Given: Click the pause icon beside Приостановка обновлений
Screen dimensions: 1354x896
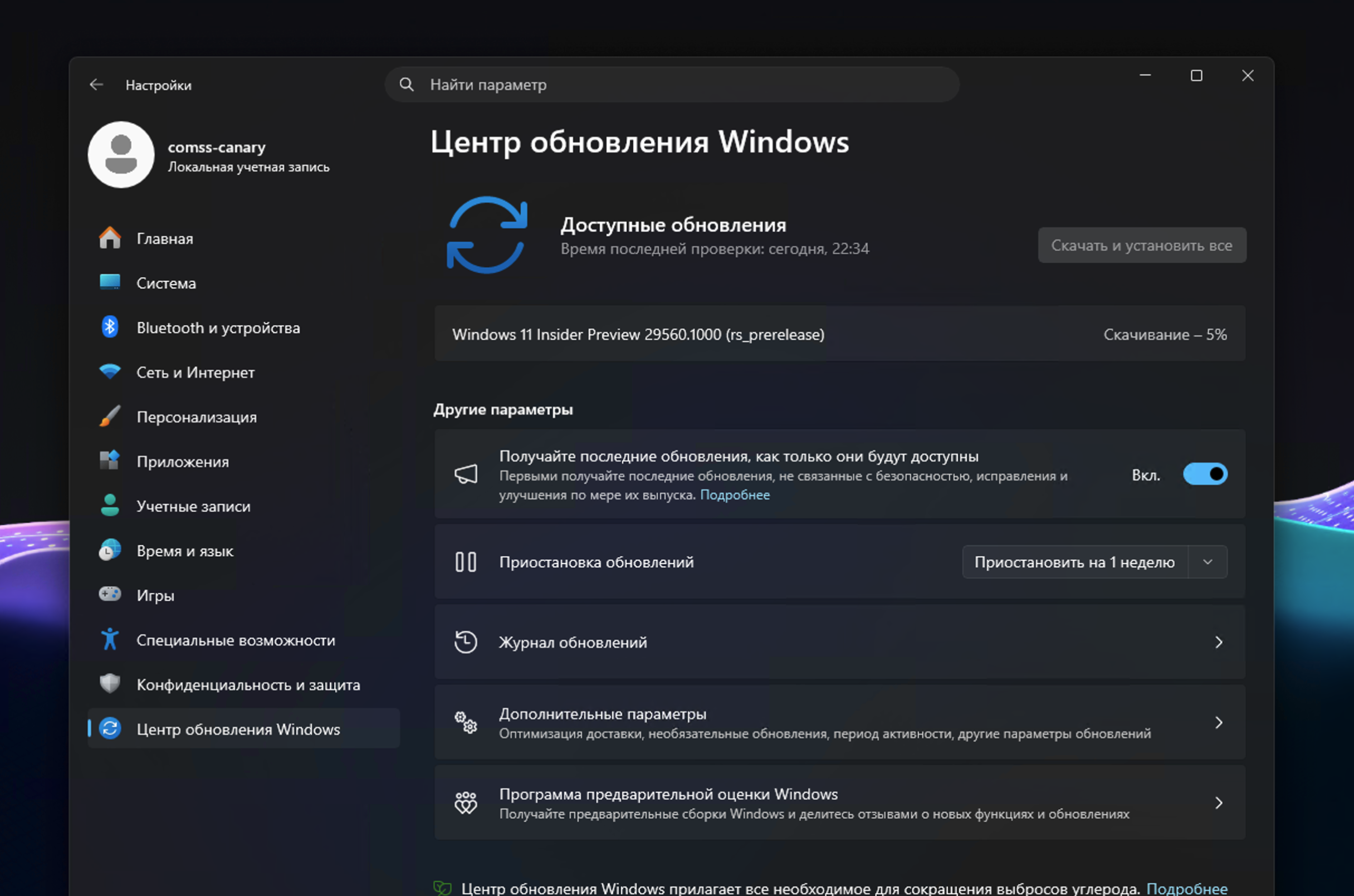Looking at the screenshot, I should 466,562.
